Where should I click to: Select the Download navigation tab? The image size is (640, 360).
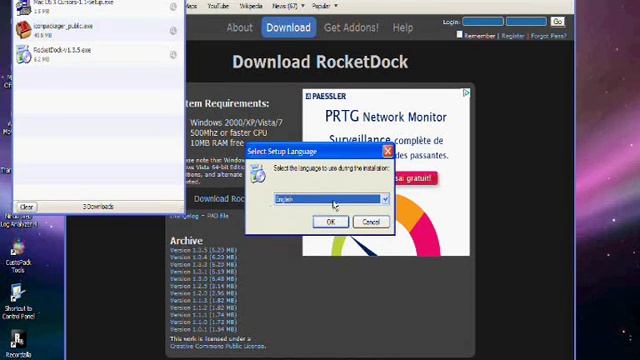pos(289,27)
